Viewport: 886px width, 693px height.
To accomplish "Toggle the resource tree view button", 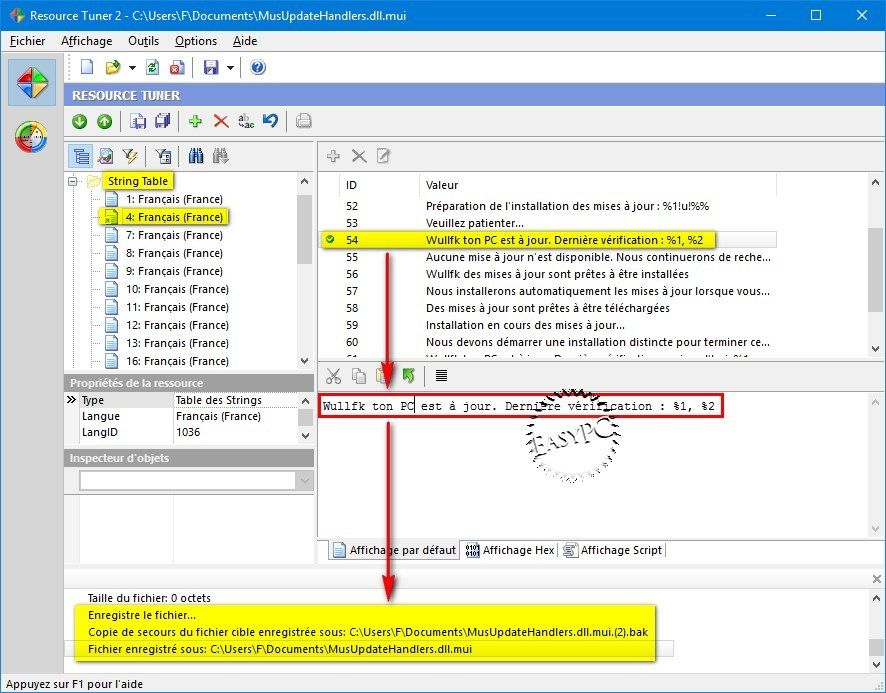I will coord(81,156).
